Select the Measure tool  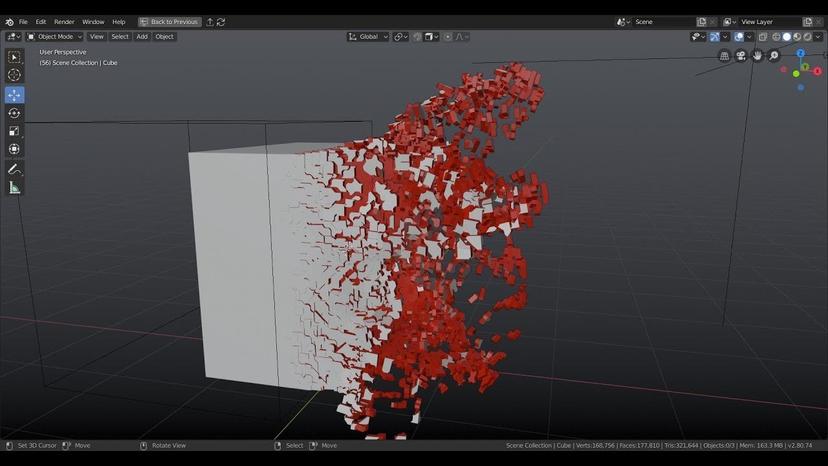[14, 188]
